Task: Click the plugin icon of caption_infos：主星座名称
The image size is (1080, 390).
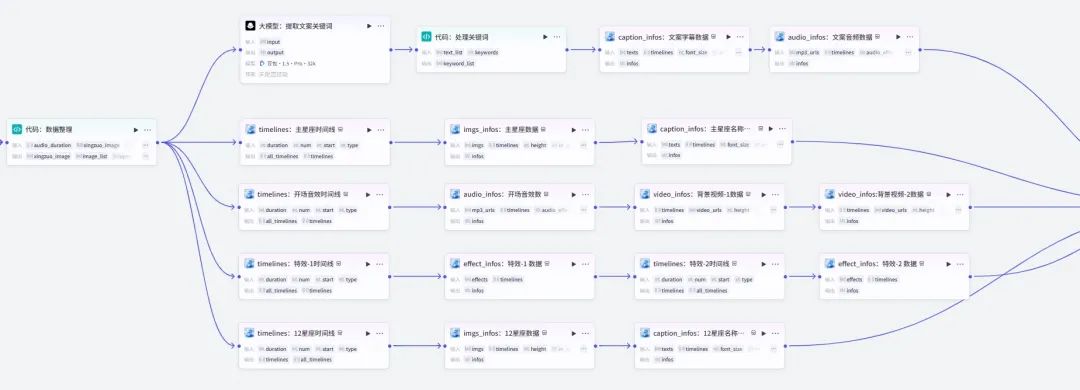Action: [x=652, y=129]
